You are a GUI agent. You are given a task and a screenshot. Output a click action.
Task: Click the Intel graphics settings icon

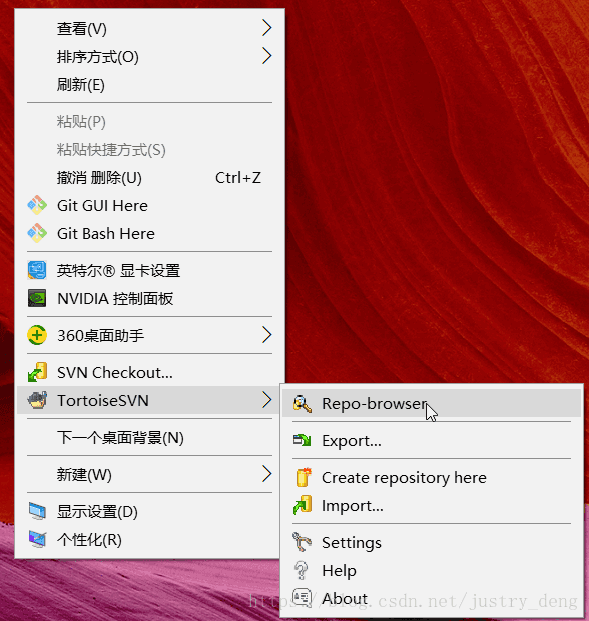tap(37, 270)
